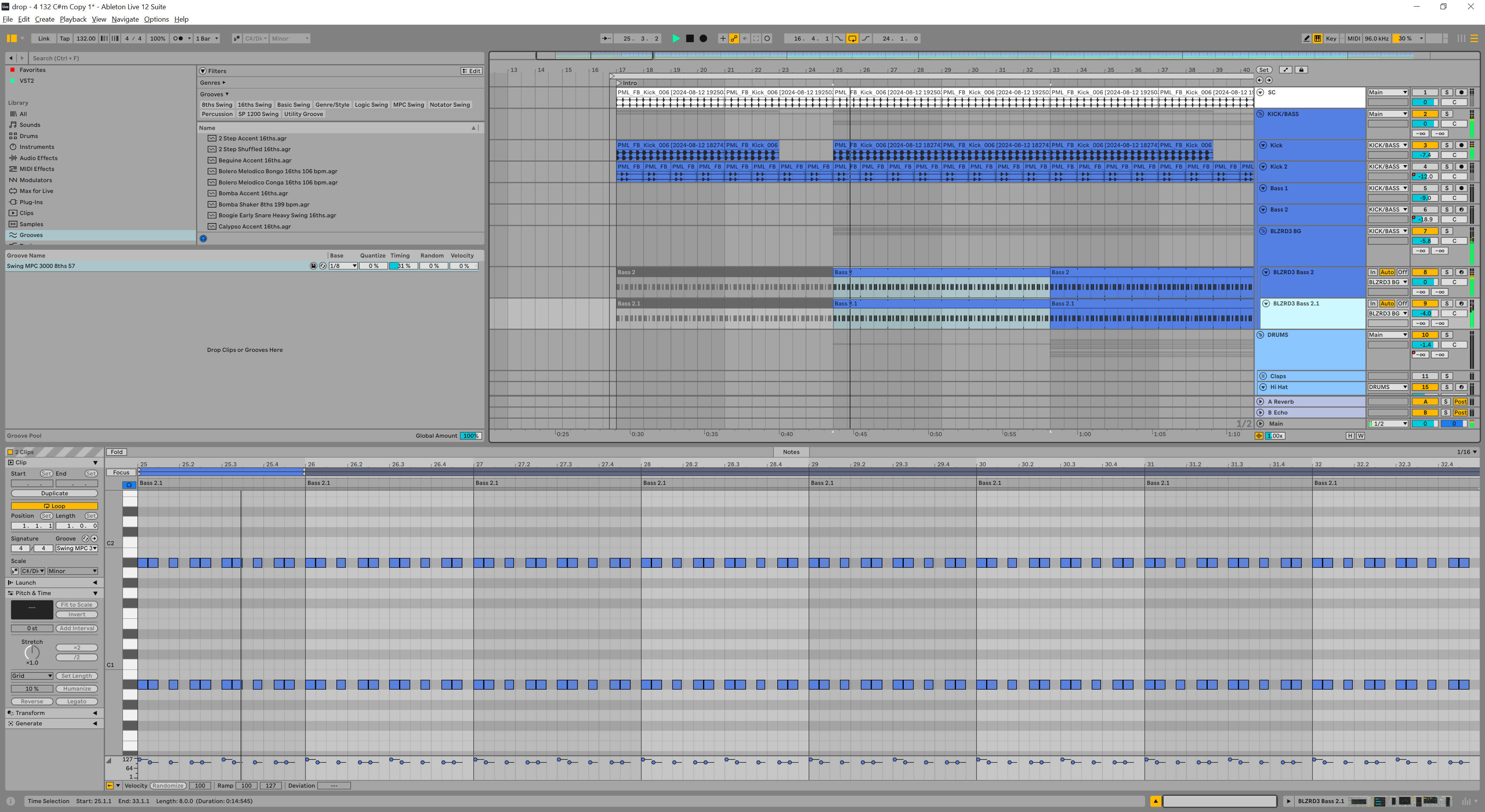Toggle the clip Loop button

(x=54, y=506)
